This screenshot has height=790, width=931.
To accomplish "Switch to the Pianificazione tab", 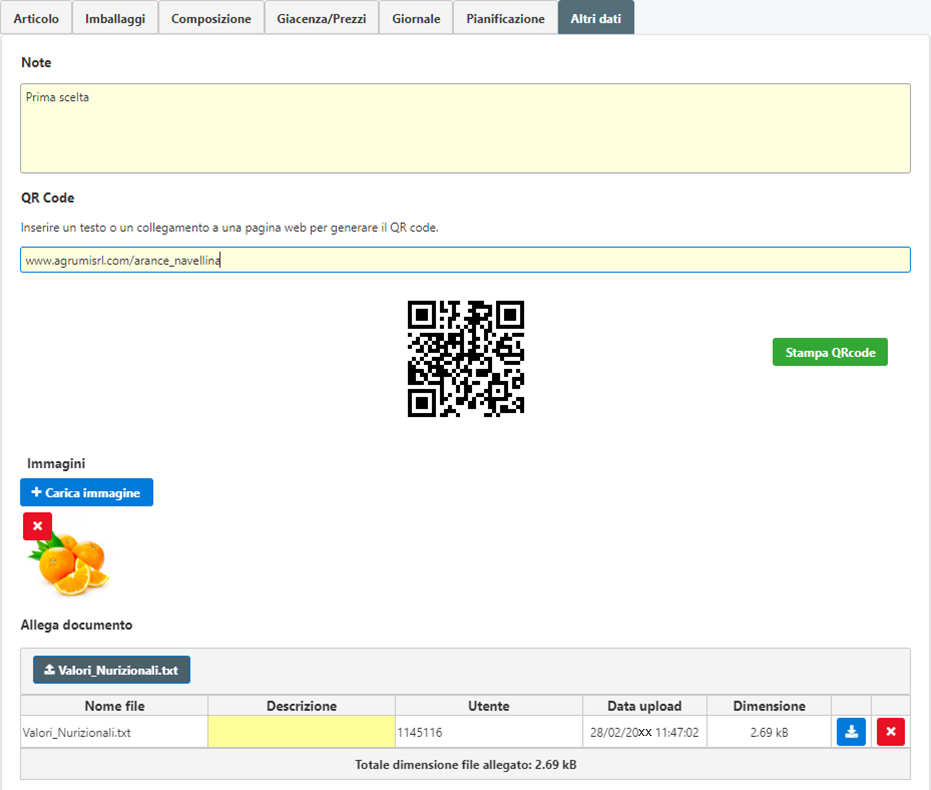I will tap(505, 18).
